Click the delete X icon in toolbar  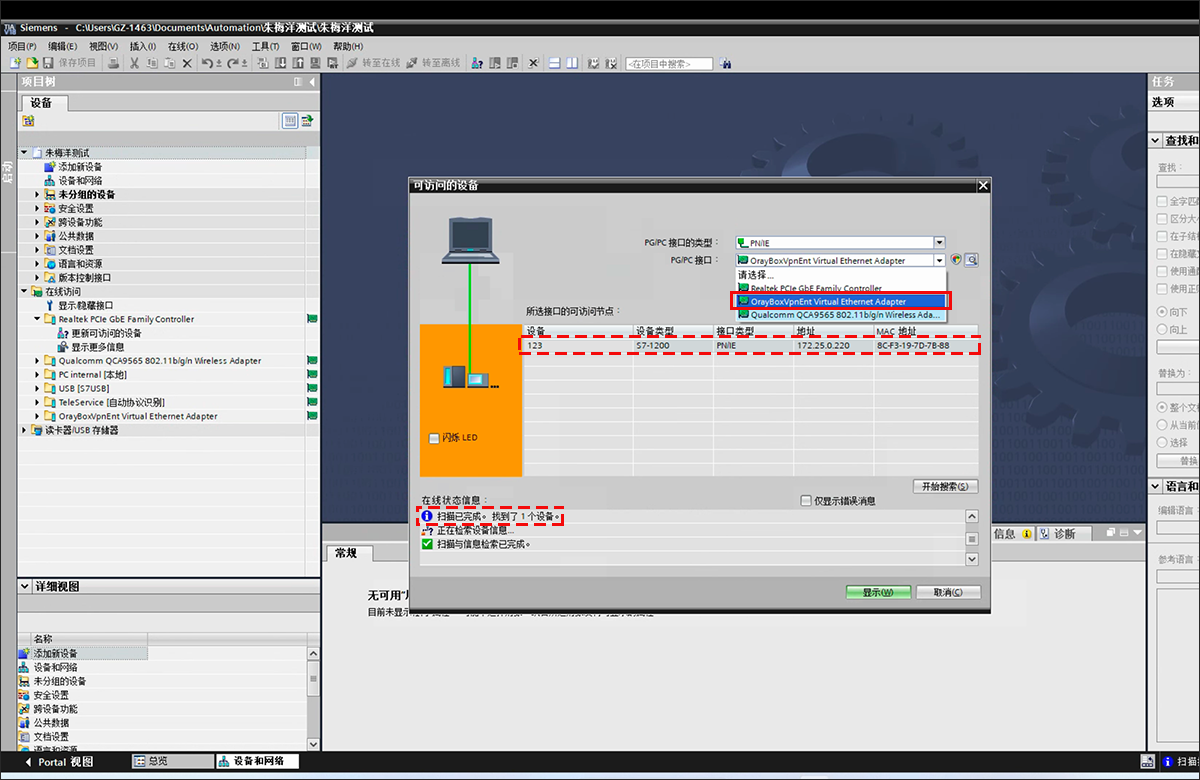[186, 63]
